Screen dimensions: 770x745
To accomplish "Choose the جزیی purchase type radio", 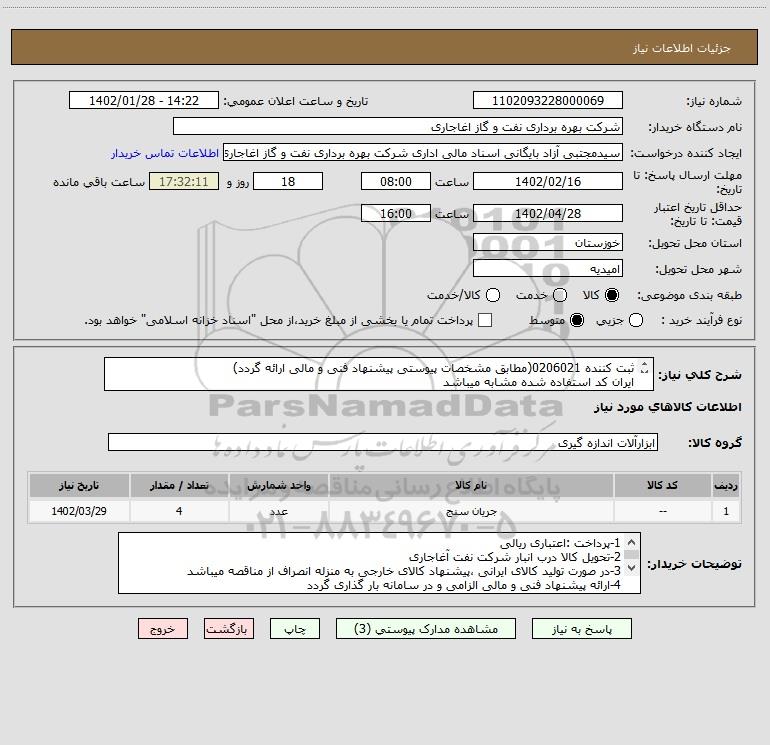I will 636,320.
